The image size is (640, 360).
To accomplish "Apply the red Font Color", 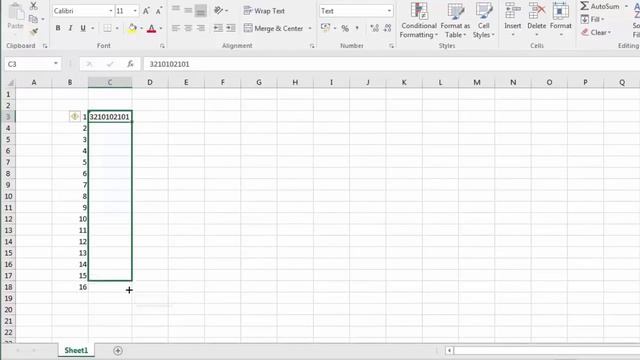I will (x=151, y=28).
